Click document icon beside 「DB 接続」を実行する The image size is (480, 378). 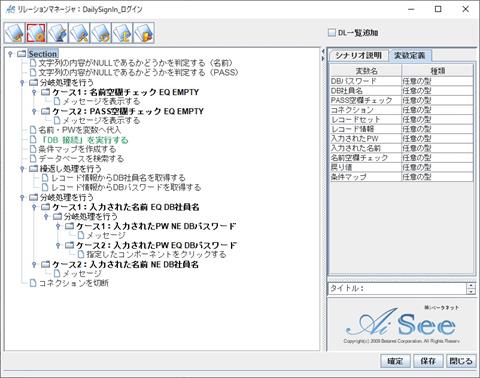click(33, 140)
